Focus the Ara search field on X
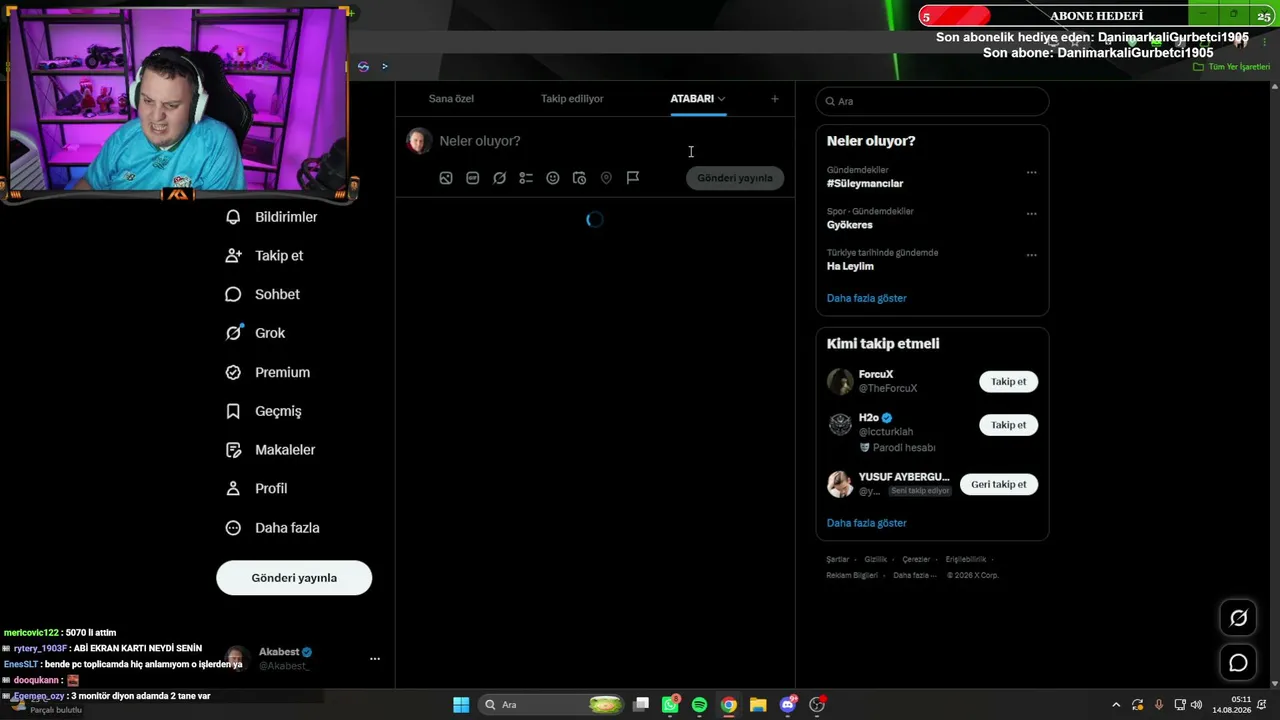Screen dimensions: 1280x720 (932, 101)
